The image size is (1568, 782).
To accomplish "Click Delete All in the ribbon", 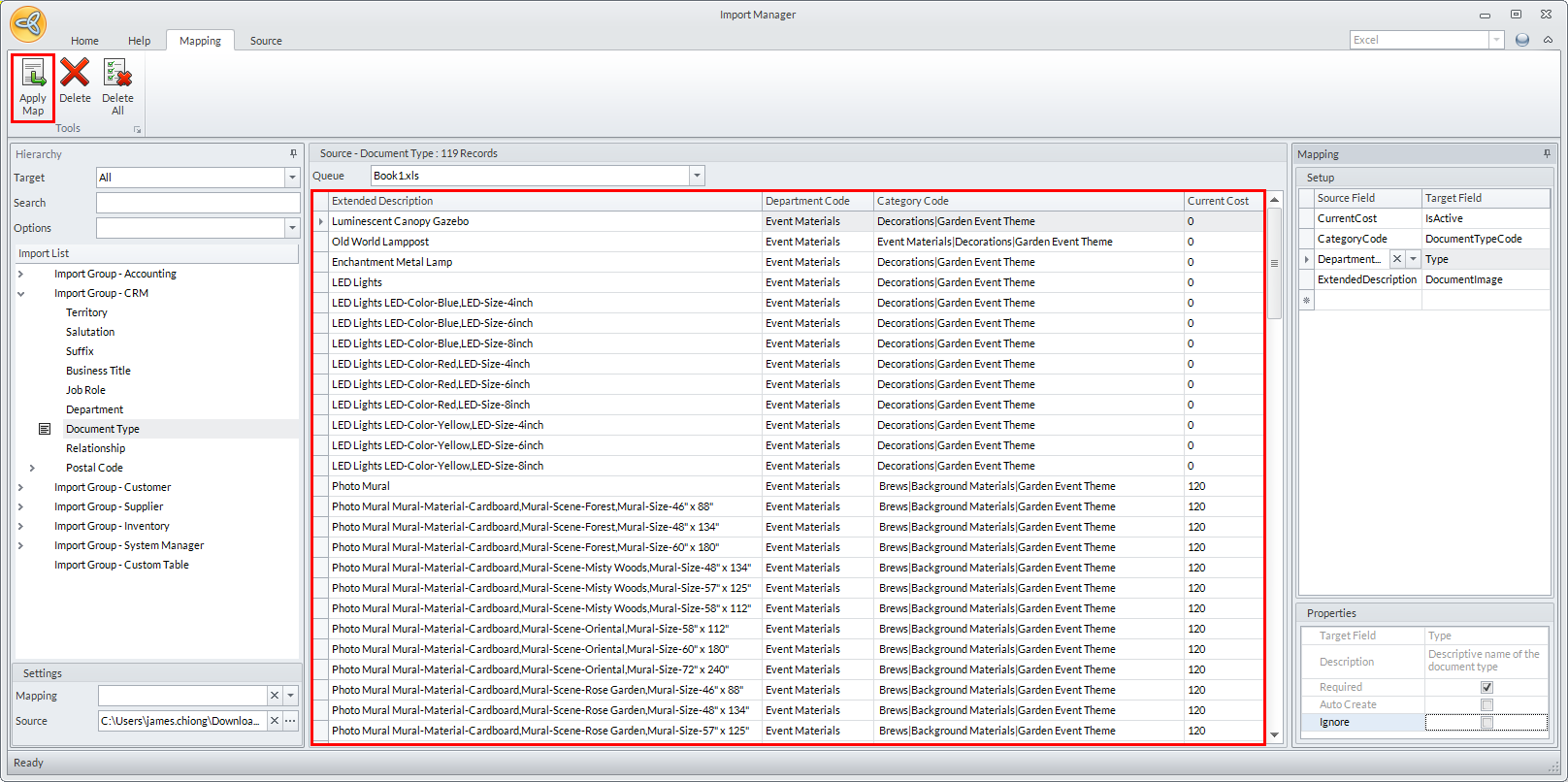I will click(117, 85).
